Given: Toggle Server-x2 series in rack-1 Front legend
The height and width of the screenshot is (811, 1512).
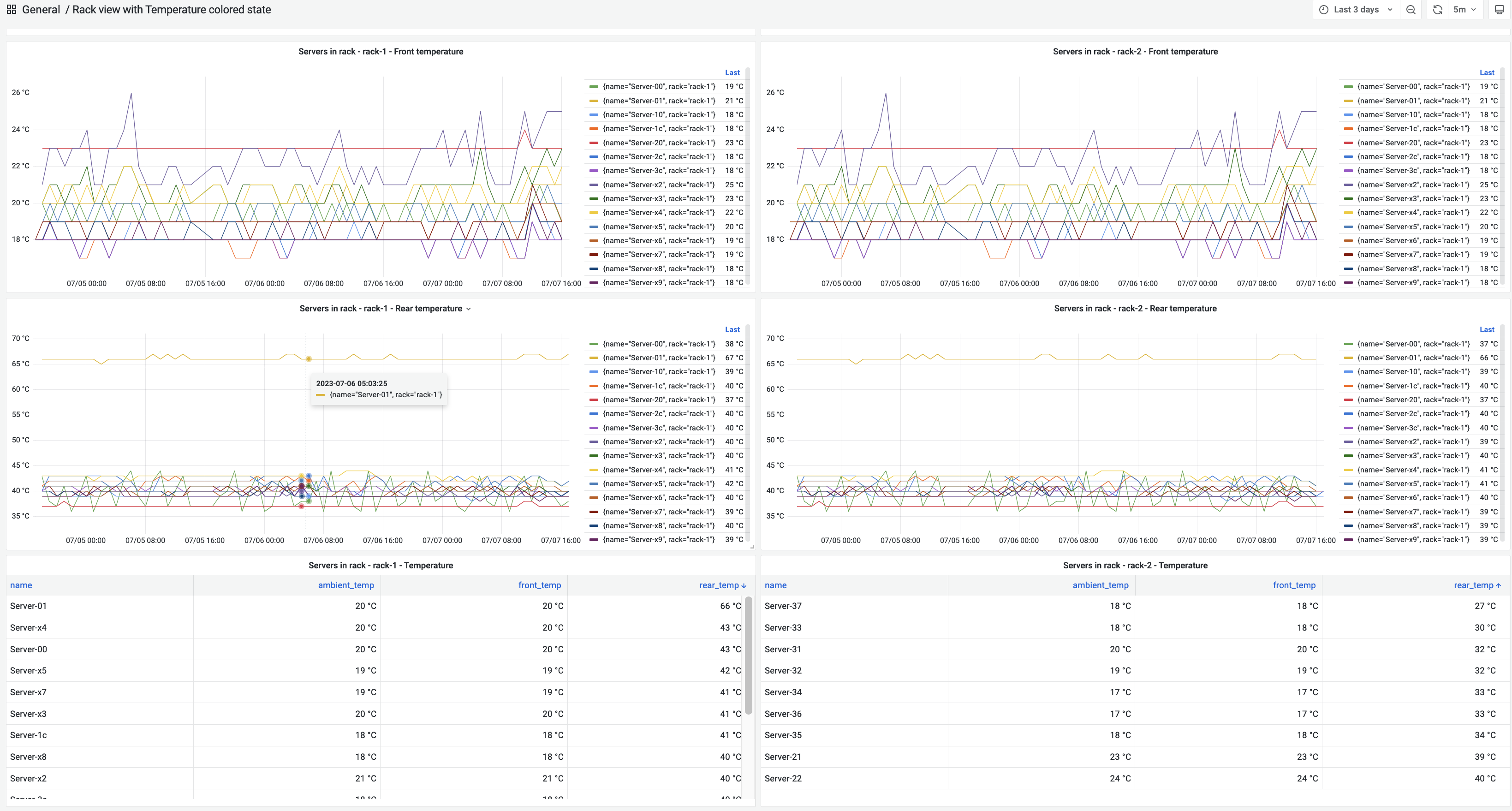Looking at the screenshot, I should [x=659, y=185].
